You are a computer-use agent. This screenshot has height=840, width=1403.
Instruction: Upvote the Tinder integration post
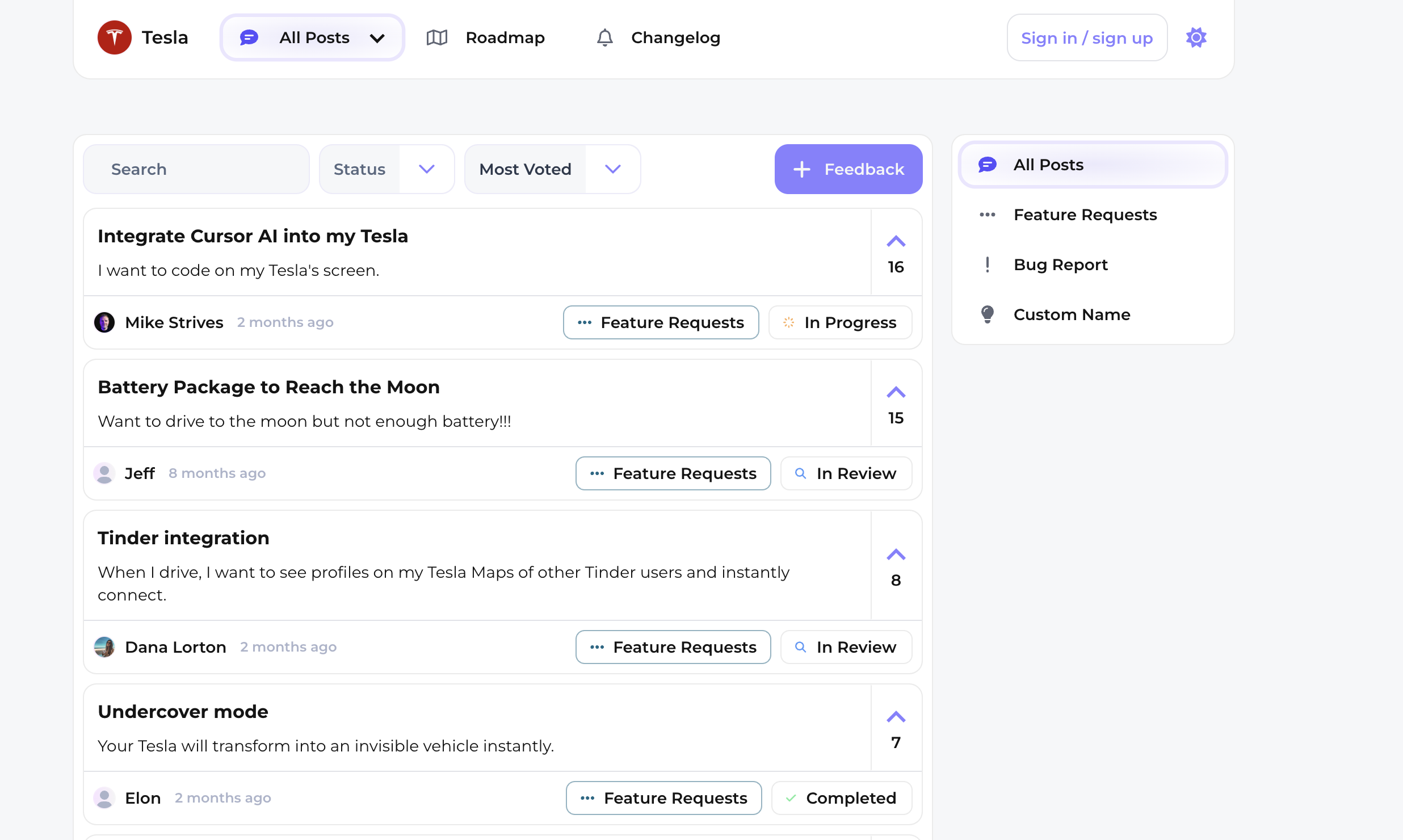pyautogui.click(x=896, y=555)
